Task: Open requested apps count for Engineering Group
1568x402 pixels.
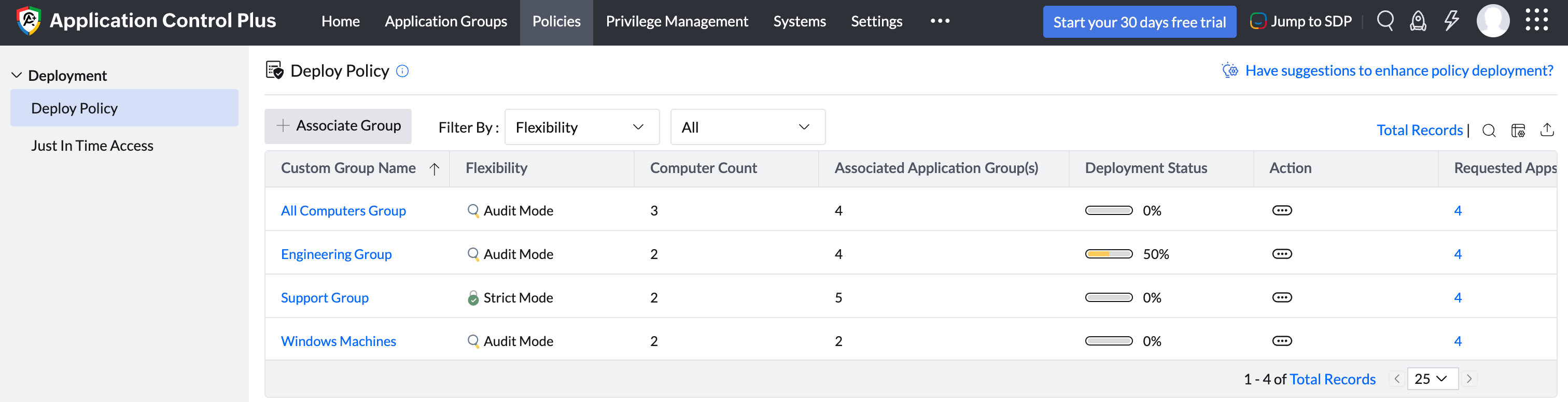Action: click(1457, 254)
